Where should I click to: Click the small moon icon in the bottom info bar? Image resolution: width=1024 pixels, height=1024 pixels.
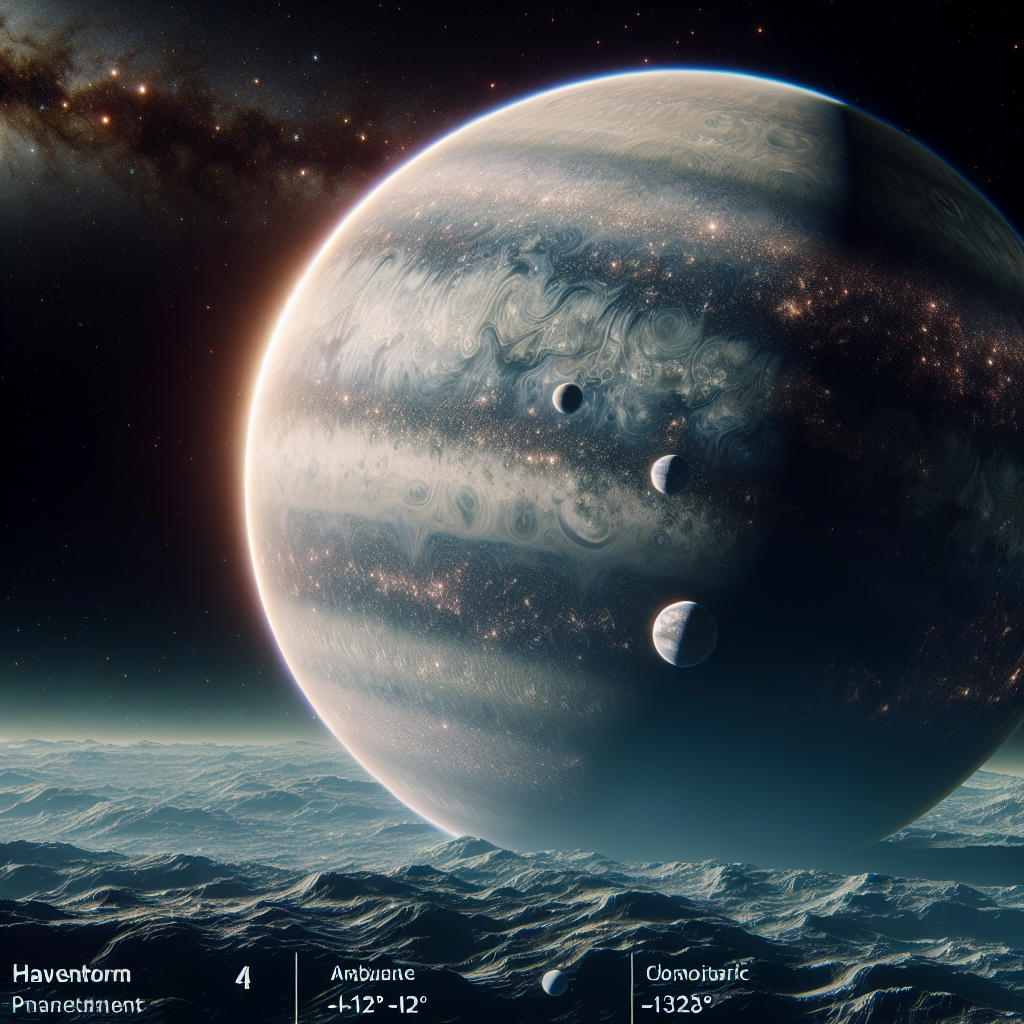pyautogui.click(x=554, y=983)
